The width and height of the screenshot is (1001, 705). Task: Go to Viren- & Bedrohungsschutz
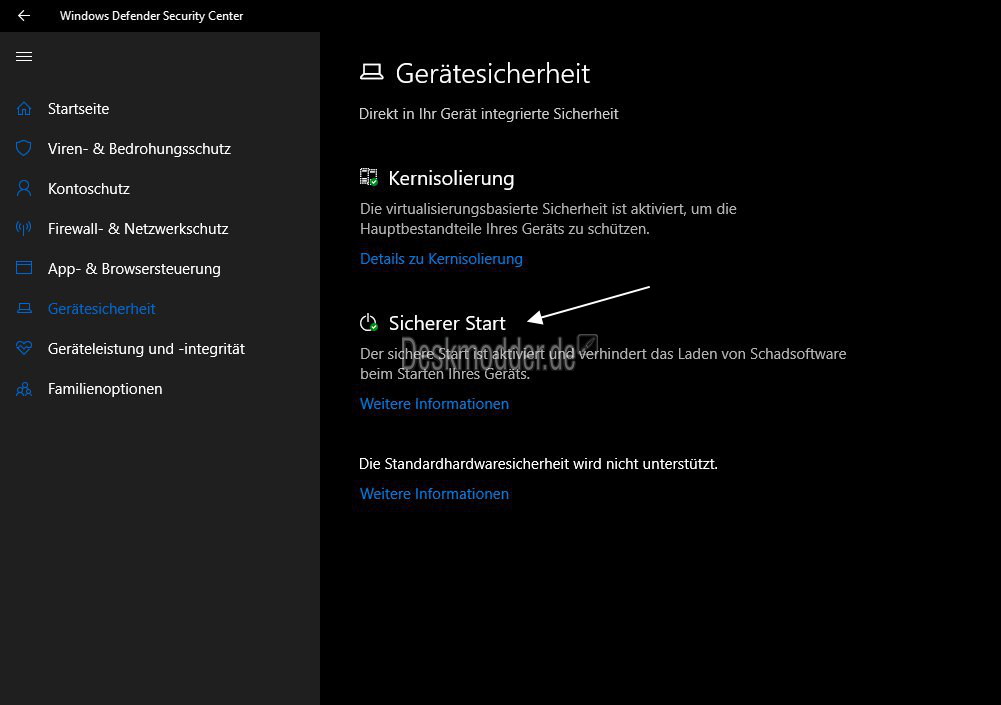[x=139, y=149]
